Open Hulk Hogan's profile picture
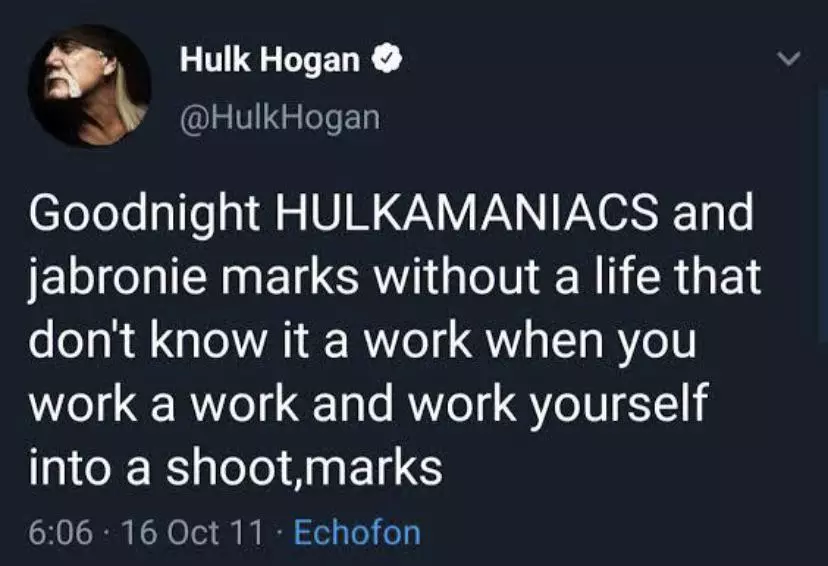Viewport: 828px width, 566px height. [90, 86]
